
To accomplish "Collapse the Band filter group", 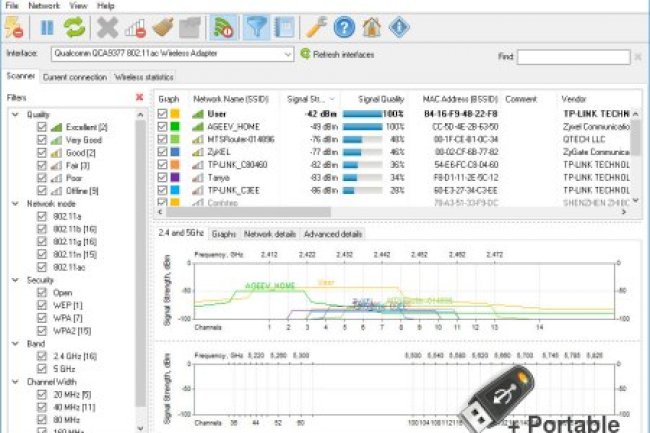I will click(x=15, y=343).
